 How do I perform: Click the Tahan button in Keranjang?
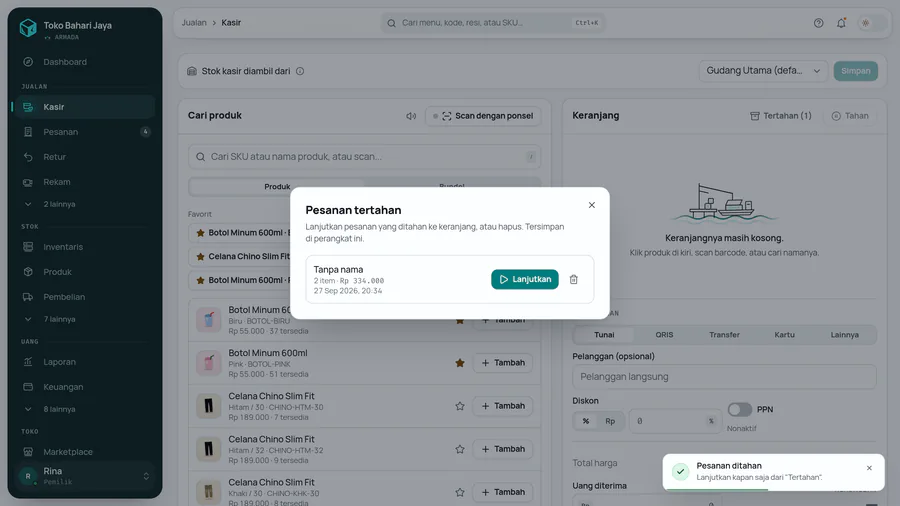coord(850,116)
